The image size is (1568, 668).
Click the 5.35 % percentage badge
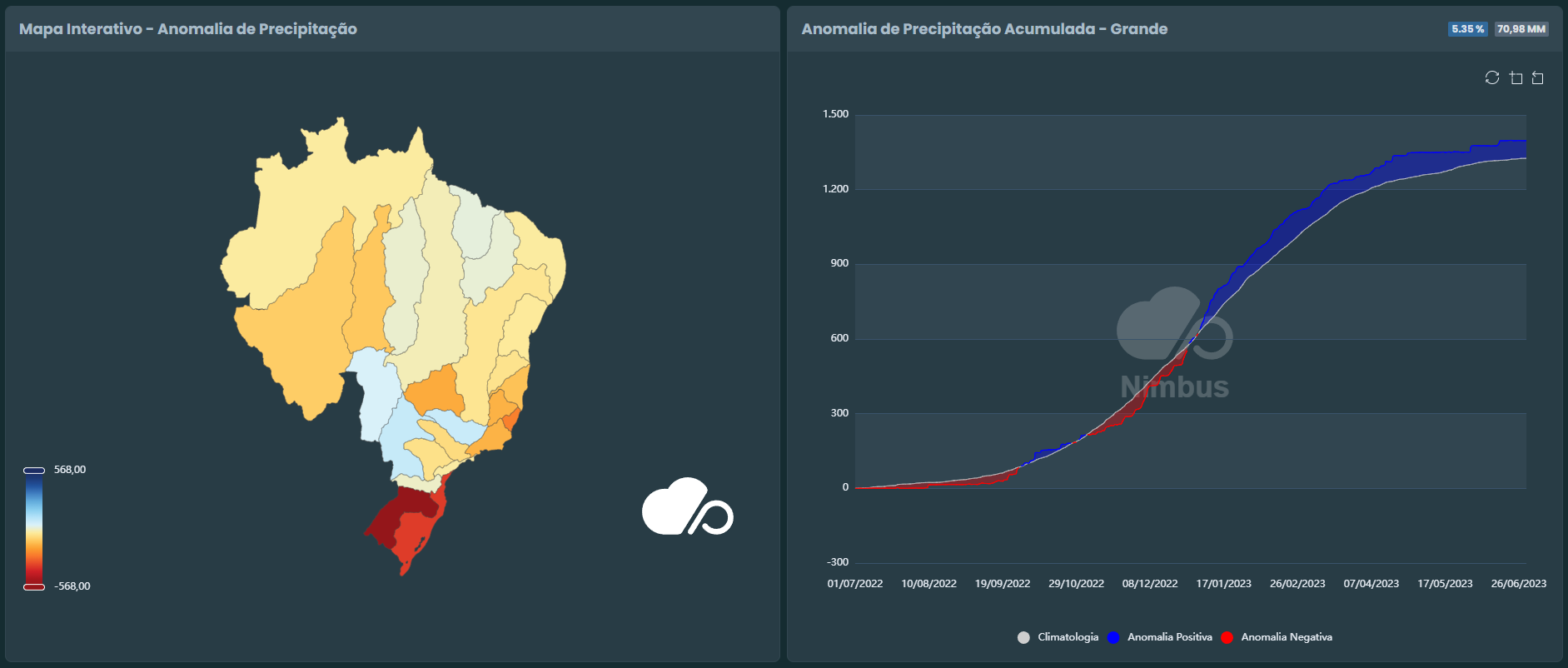click(x=1467, y=29)
